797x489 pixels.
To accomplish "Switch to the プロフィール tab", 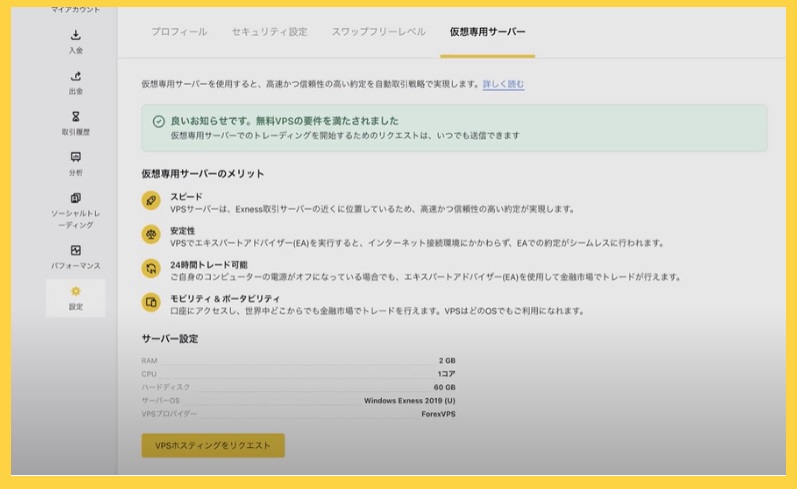I will pyautogui.click(x=179, y=32).
